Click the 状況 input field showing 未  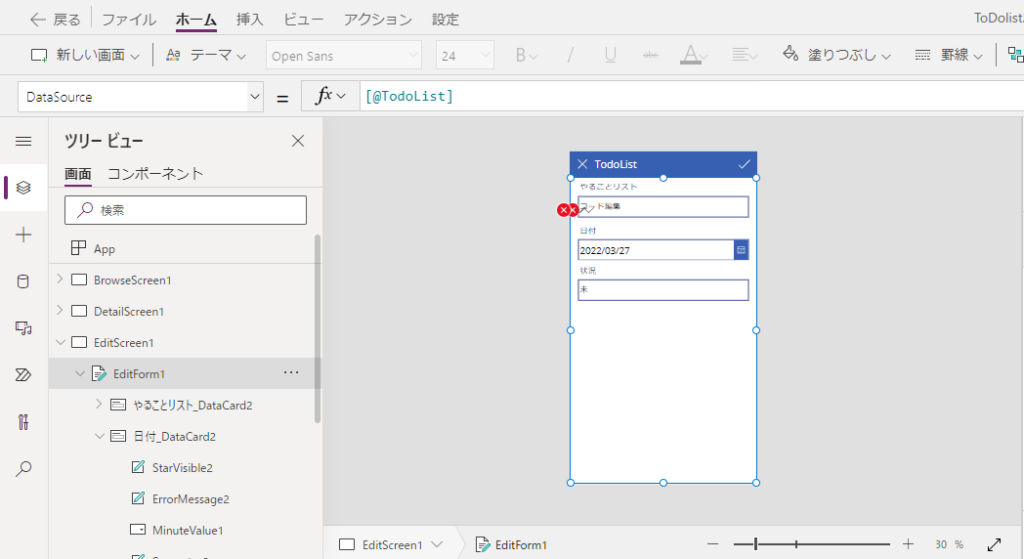(x=663, y=290)
